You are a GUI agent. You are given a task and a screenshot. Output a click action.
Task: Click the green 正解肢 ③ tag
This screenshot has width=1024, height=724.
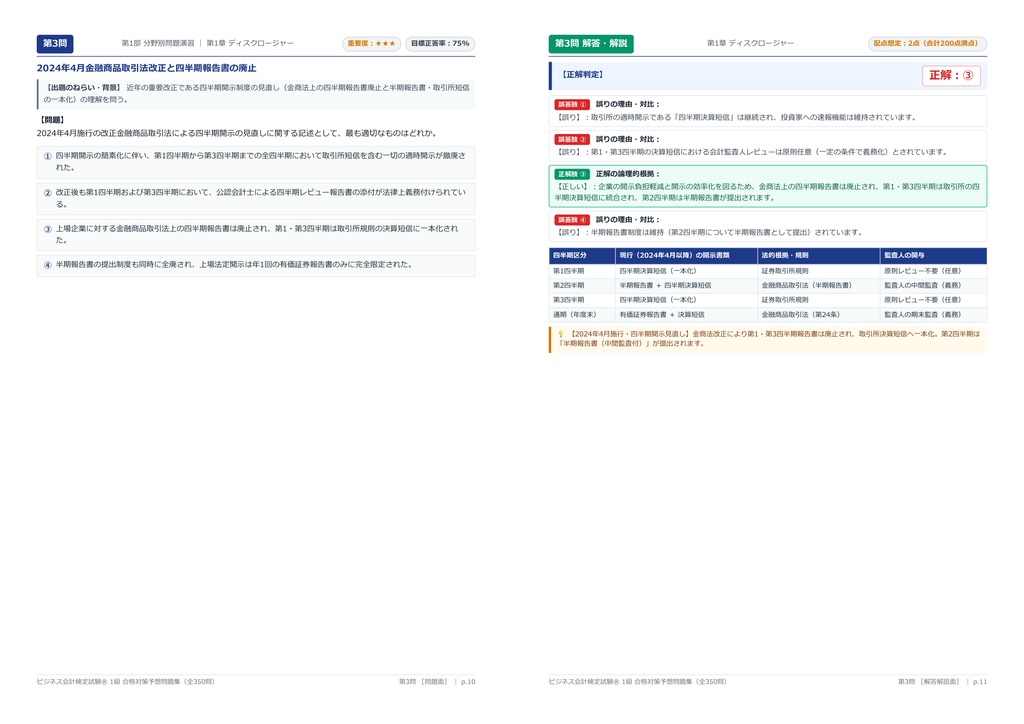pyautogui.click(x=572, y=174)
